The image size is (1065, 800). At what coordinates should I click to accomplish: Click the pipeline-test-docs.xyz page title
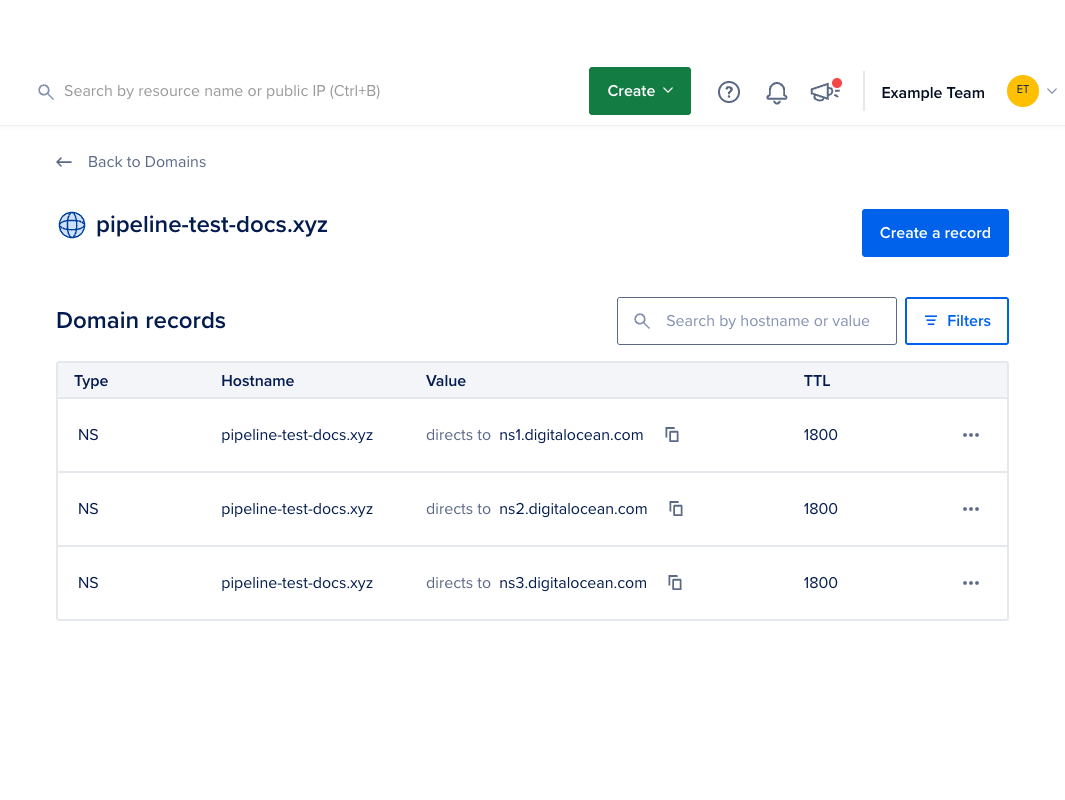[212, 225]
